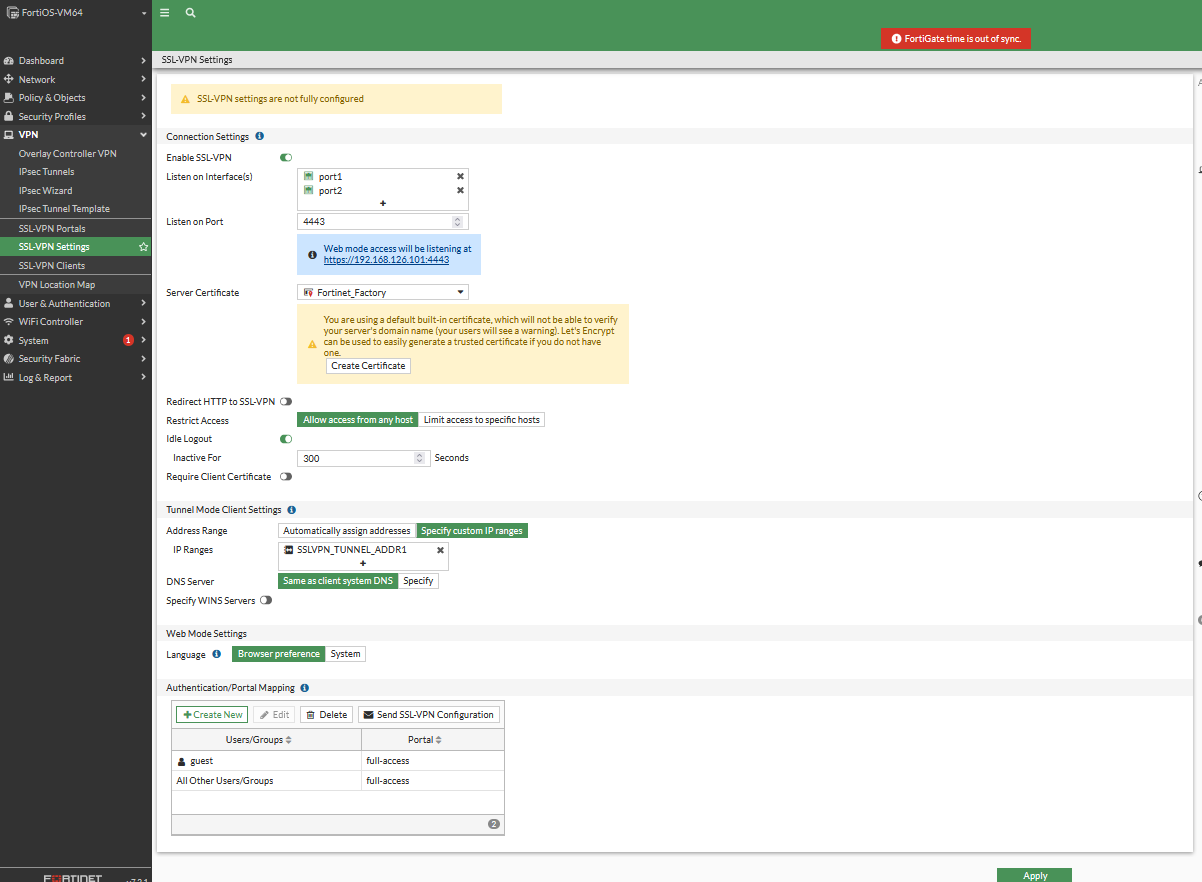The height and width of the screenshot is (882, 1202).
Task: Turn on Specify WINS Servers switch
Action: click(x=266, y=601)
